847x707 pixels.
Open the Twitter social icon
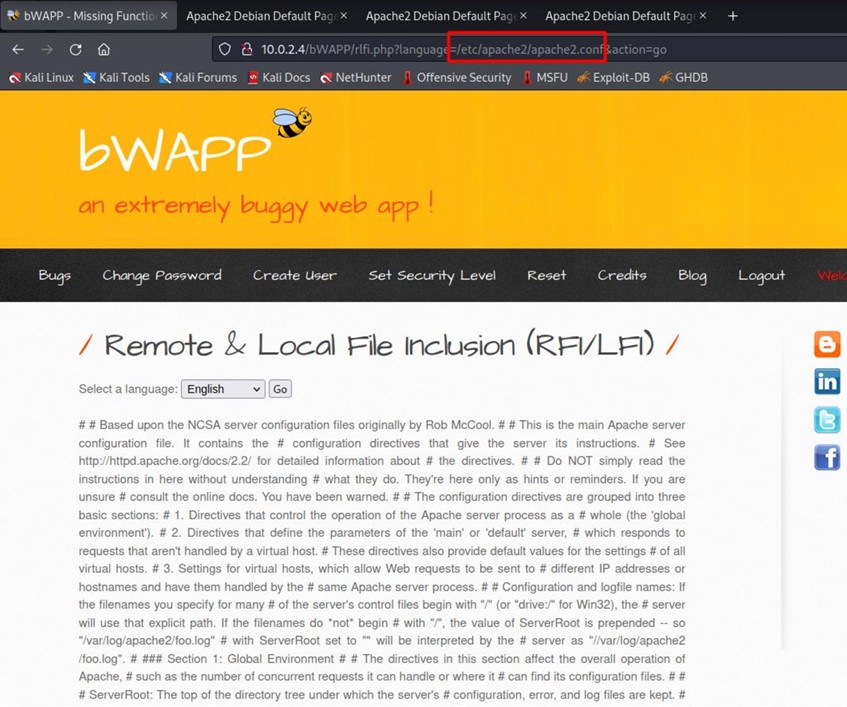827,420
